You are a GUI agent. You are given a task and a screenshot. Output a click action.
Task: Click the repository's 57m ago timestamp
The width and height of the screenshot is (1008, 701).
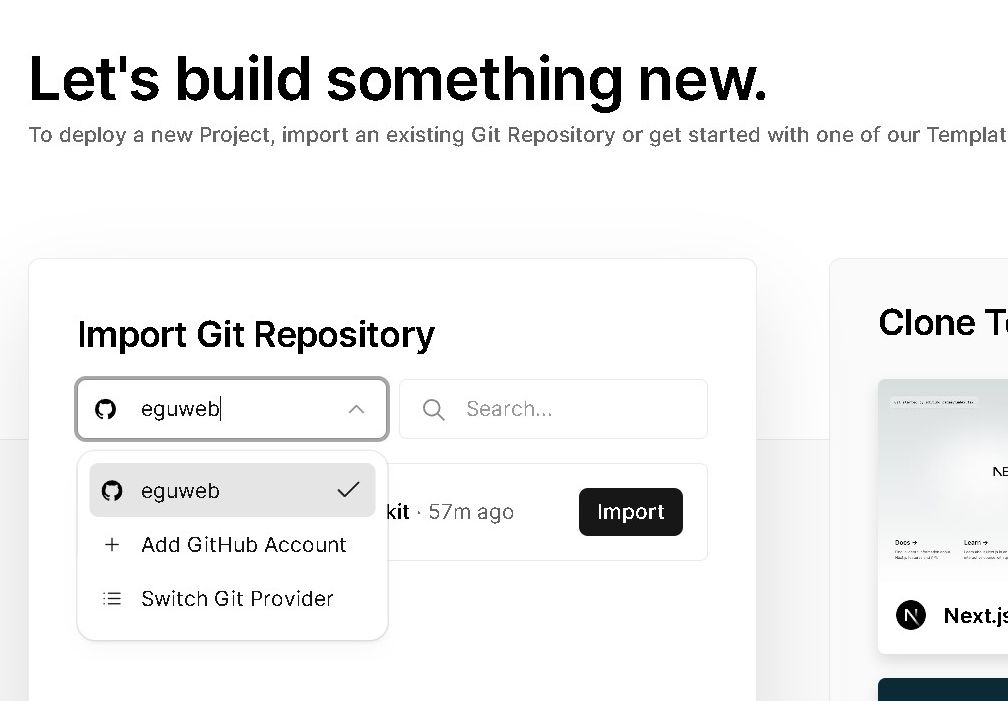point(471,512)
